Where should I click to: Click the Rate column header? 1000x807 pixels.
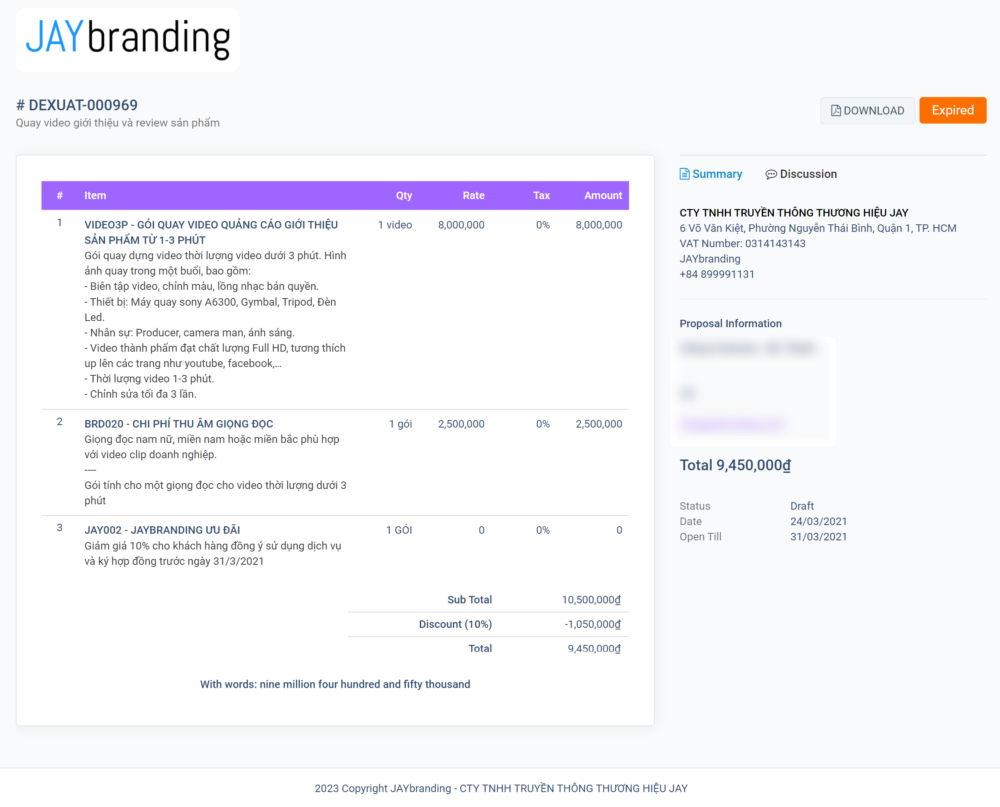point(473,195)
